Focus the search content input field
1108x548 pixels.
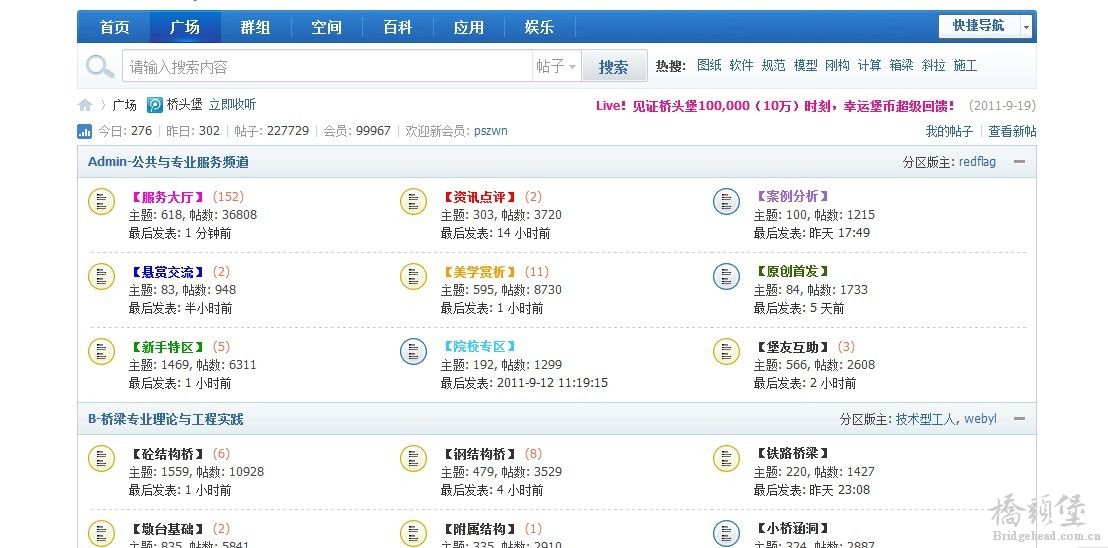coord(327,66)
